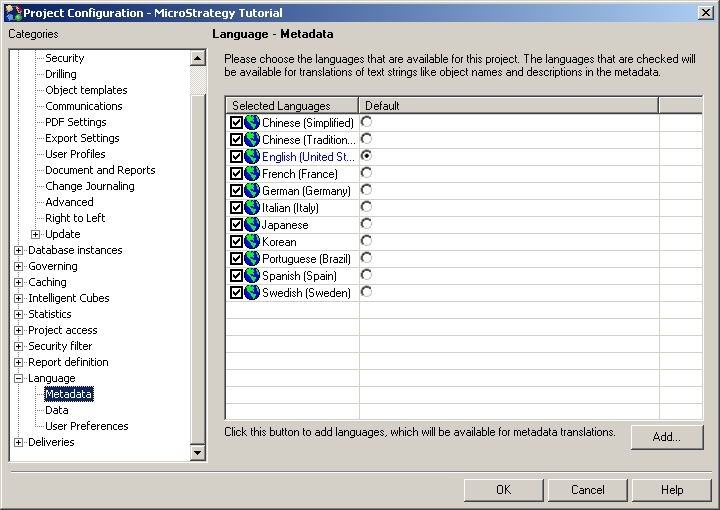Image resolution: width=720 pixels, height=510 pixels.
Task: Set German (Germany) as default language
Action: pyautogui.click(x=366, y=190)
